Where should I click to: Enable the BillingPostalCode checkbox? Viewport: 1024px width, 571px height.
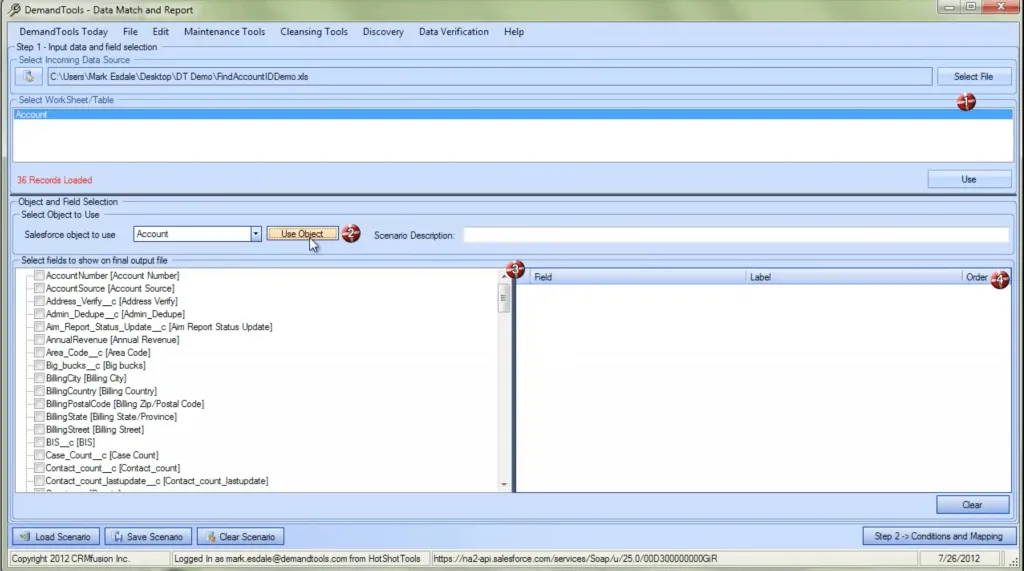(x=39, y=404)
